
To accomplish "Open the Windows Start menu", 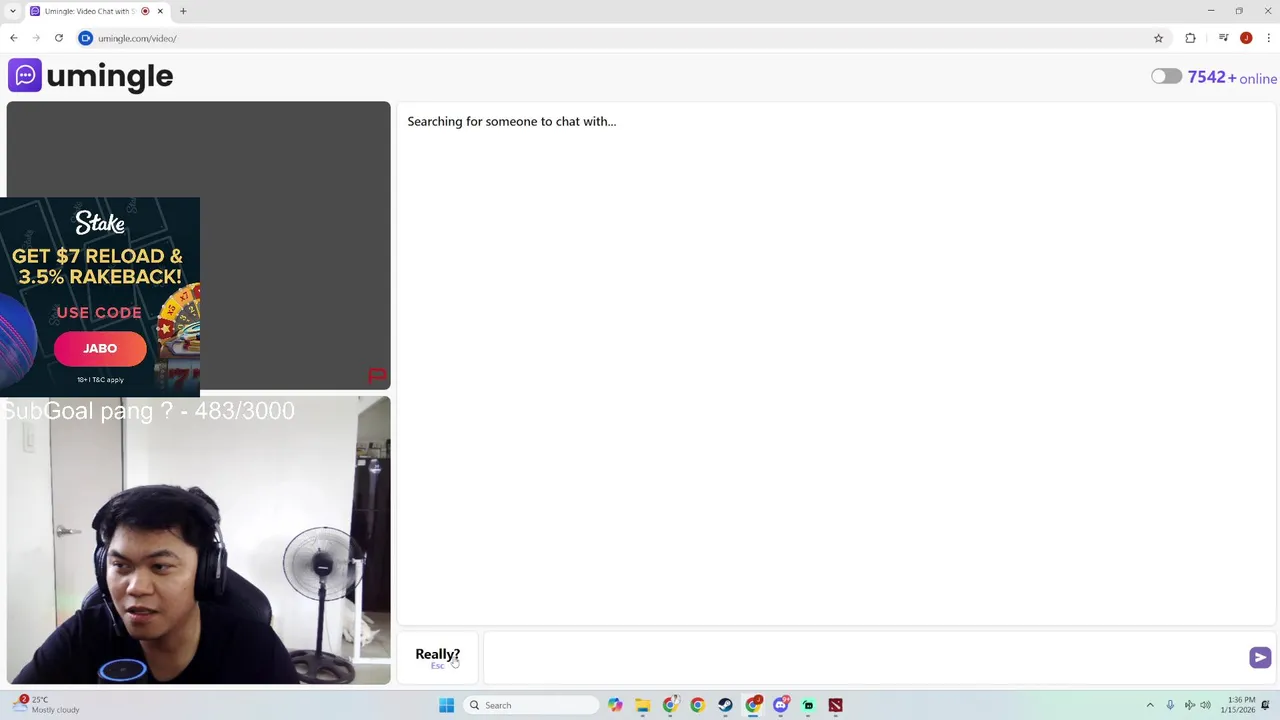I will pos(446,705).
